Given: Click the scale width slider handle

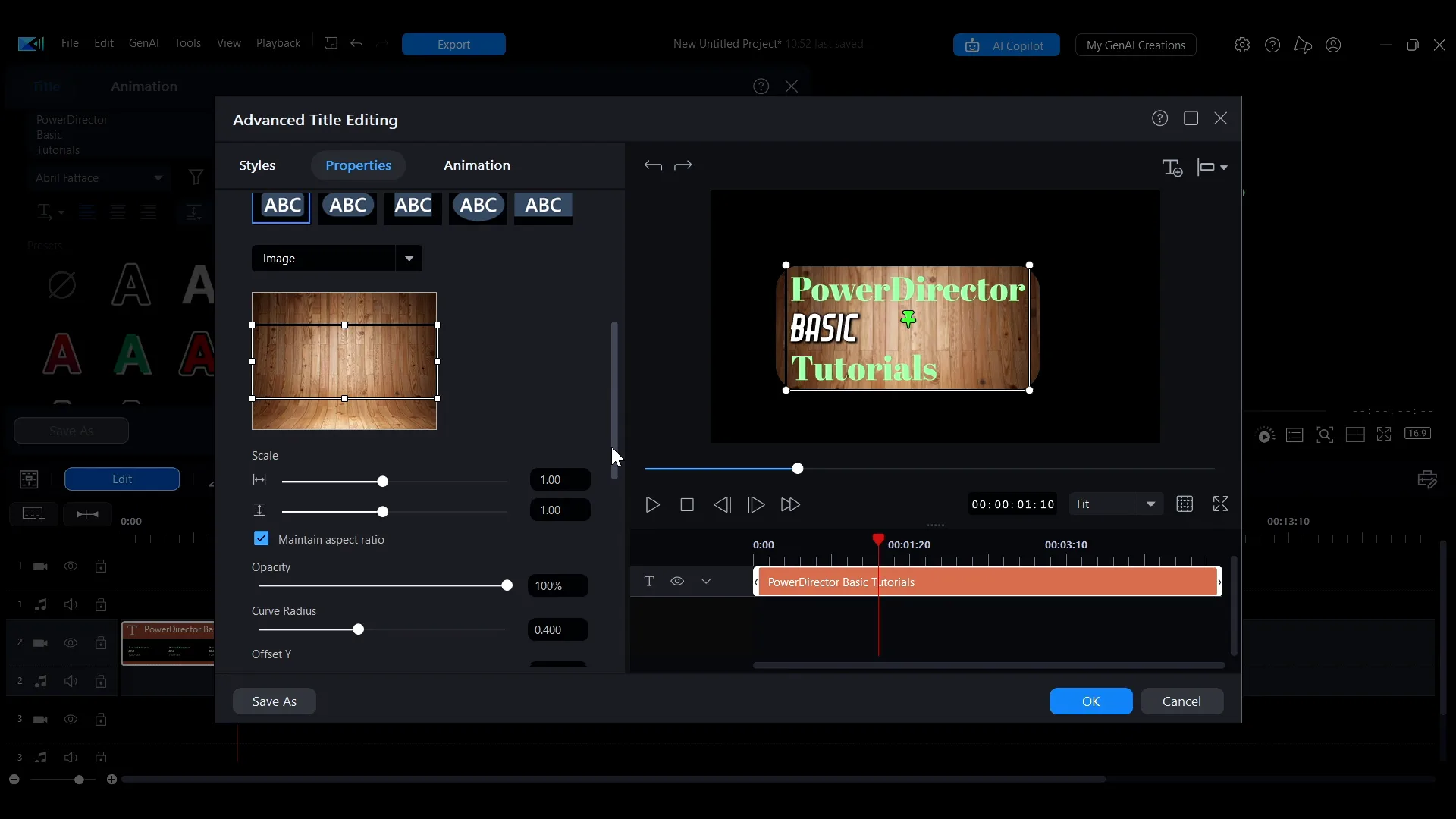Looking at the screenshot, I should (x=383, y=482).
